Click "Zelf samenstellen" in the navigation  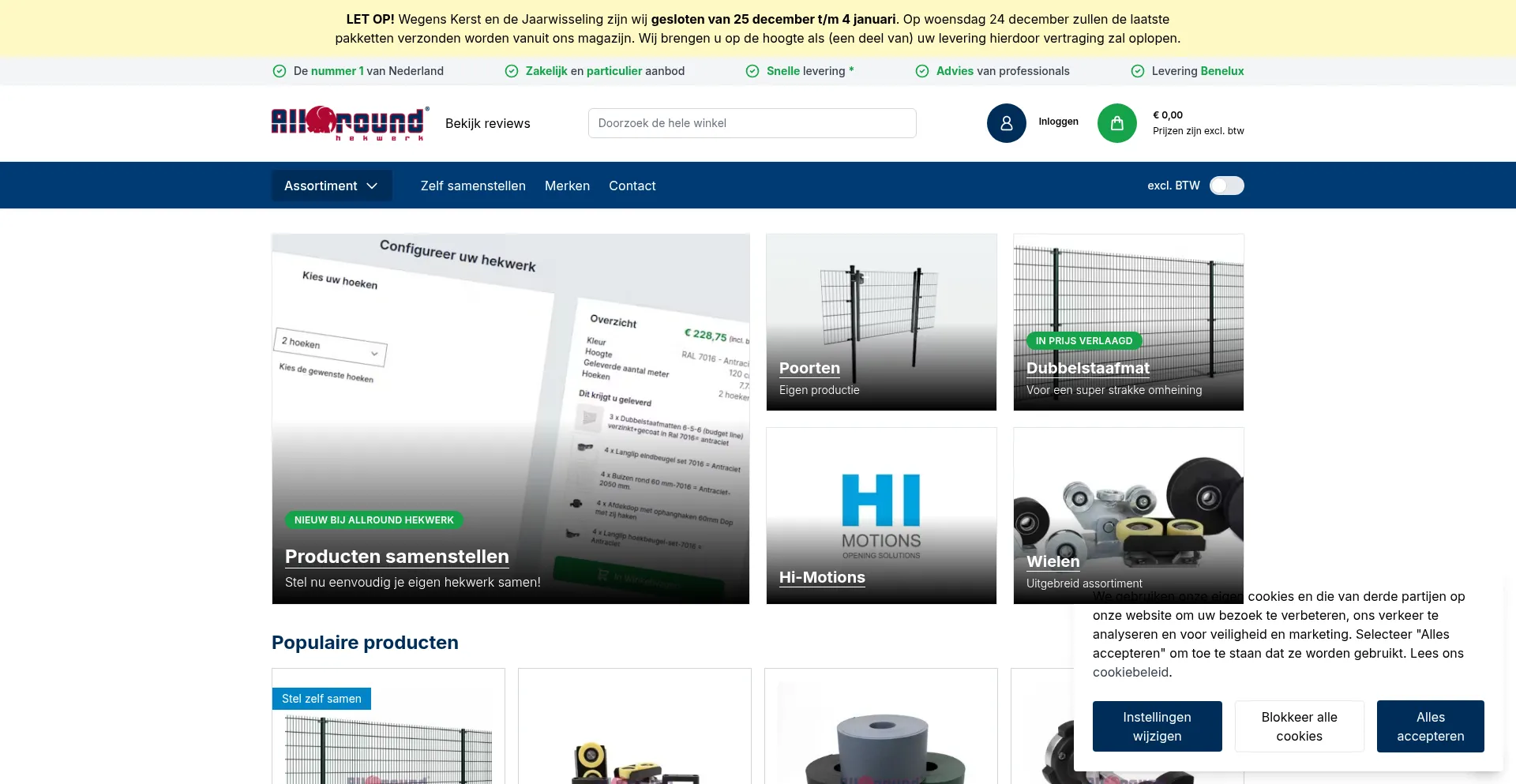tap(472, 186)
